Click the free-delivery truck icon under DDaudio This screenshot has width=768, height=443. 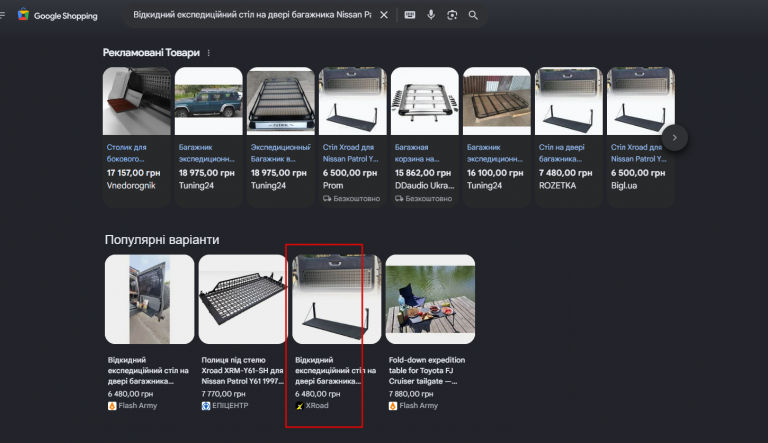point(399,198)
